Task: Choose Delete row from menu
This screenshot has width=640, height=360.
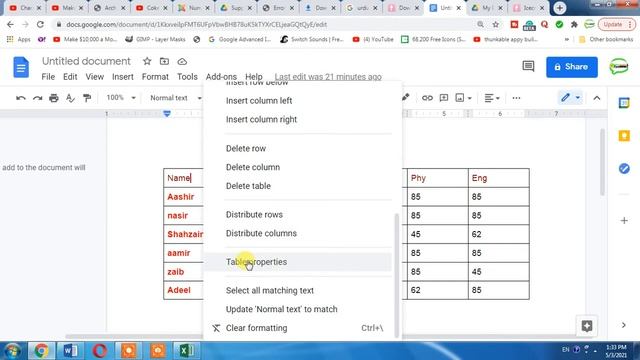Action: (x=297, y=149)
